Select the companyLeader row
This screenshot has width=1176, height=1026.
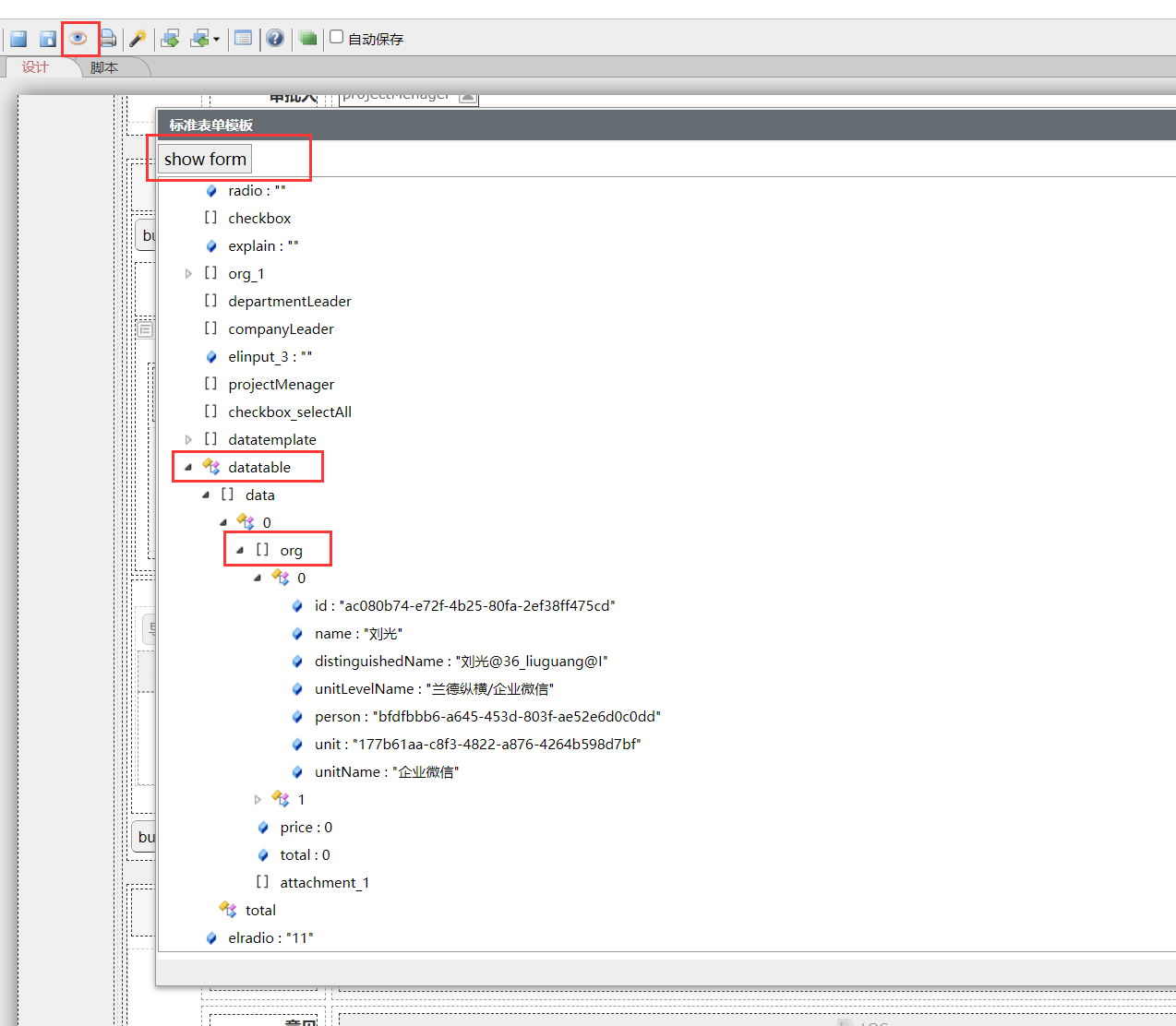(281, 329)
